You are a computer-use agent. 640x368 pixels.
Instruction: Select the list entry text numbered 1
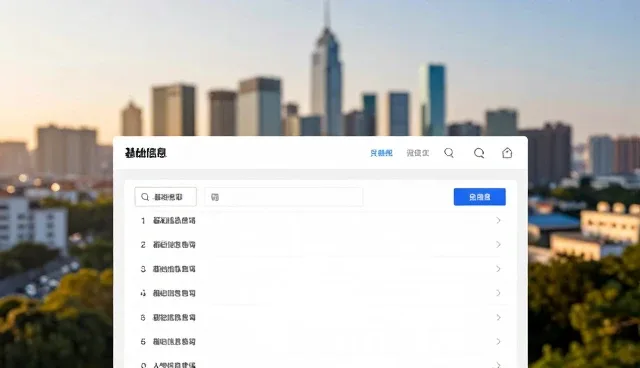174,221
